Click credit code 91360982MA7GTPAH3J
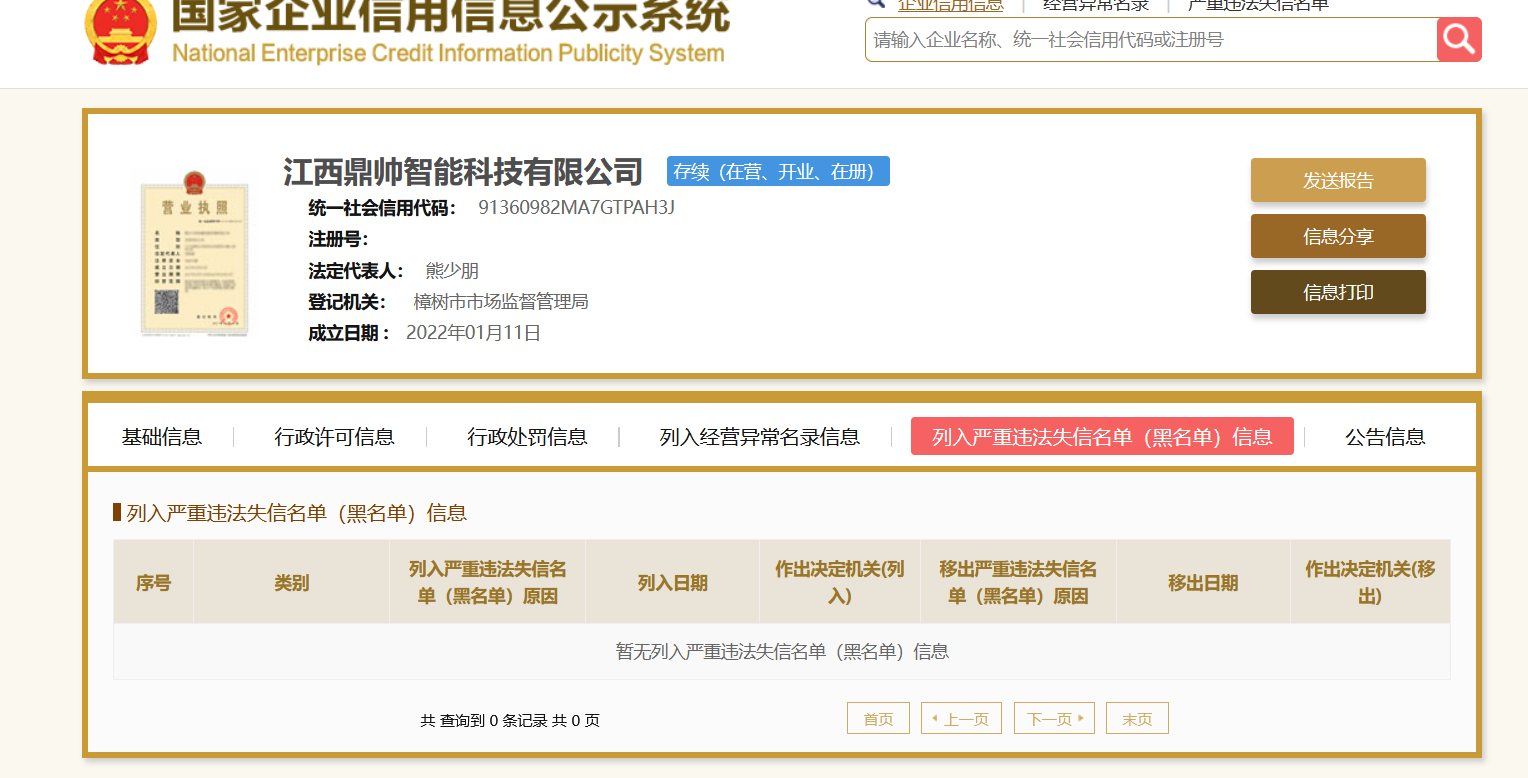The width and height of the screenshot is (1528, 778). pyautogui.click(x=576, y=208)
